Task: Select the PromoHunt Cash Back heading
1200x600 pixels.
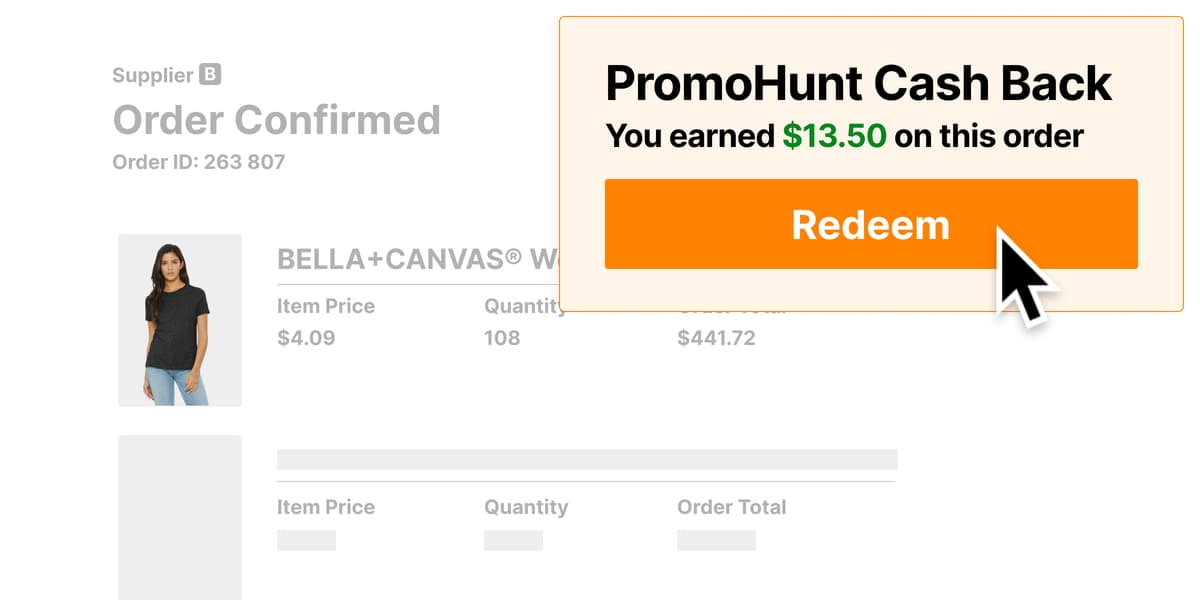Action: (x=859, y=83)
